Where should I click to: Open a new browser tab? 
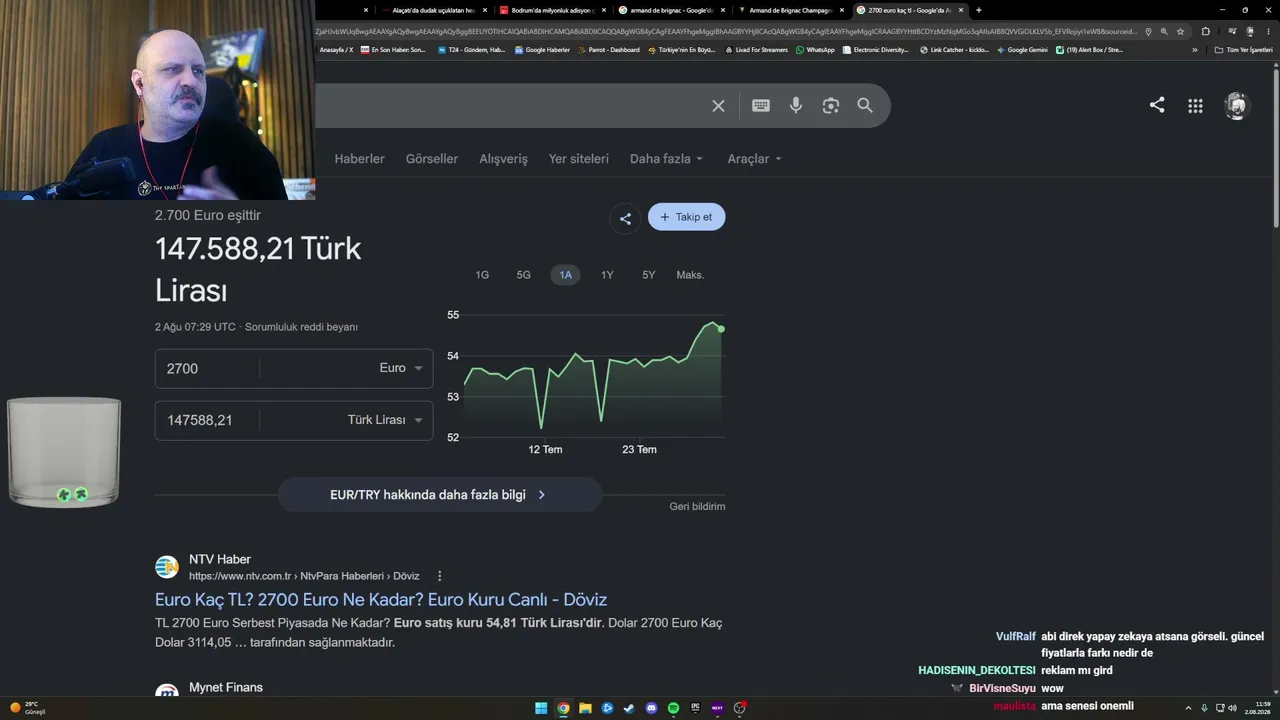(978, 10)
